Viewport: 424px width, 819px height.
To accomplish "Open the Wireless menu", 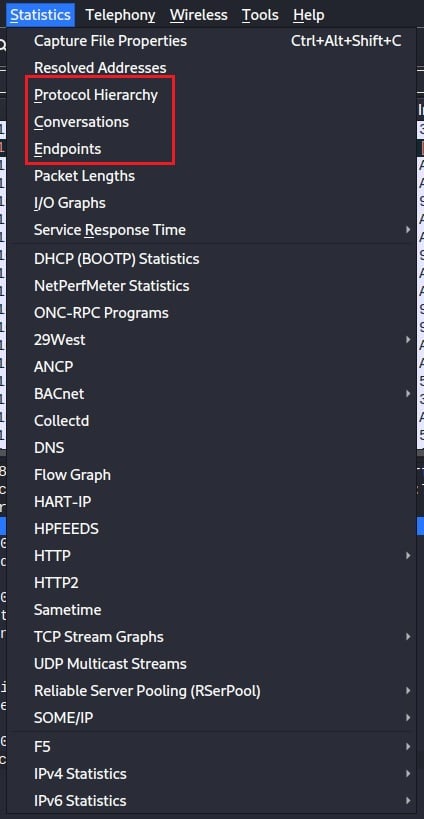I will (198, 15).
